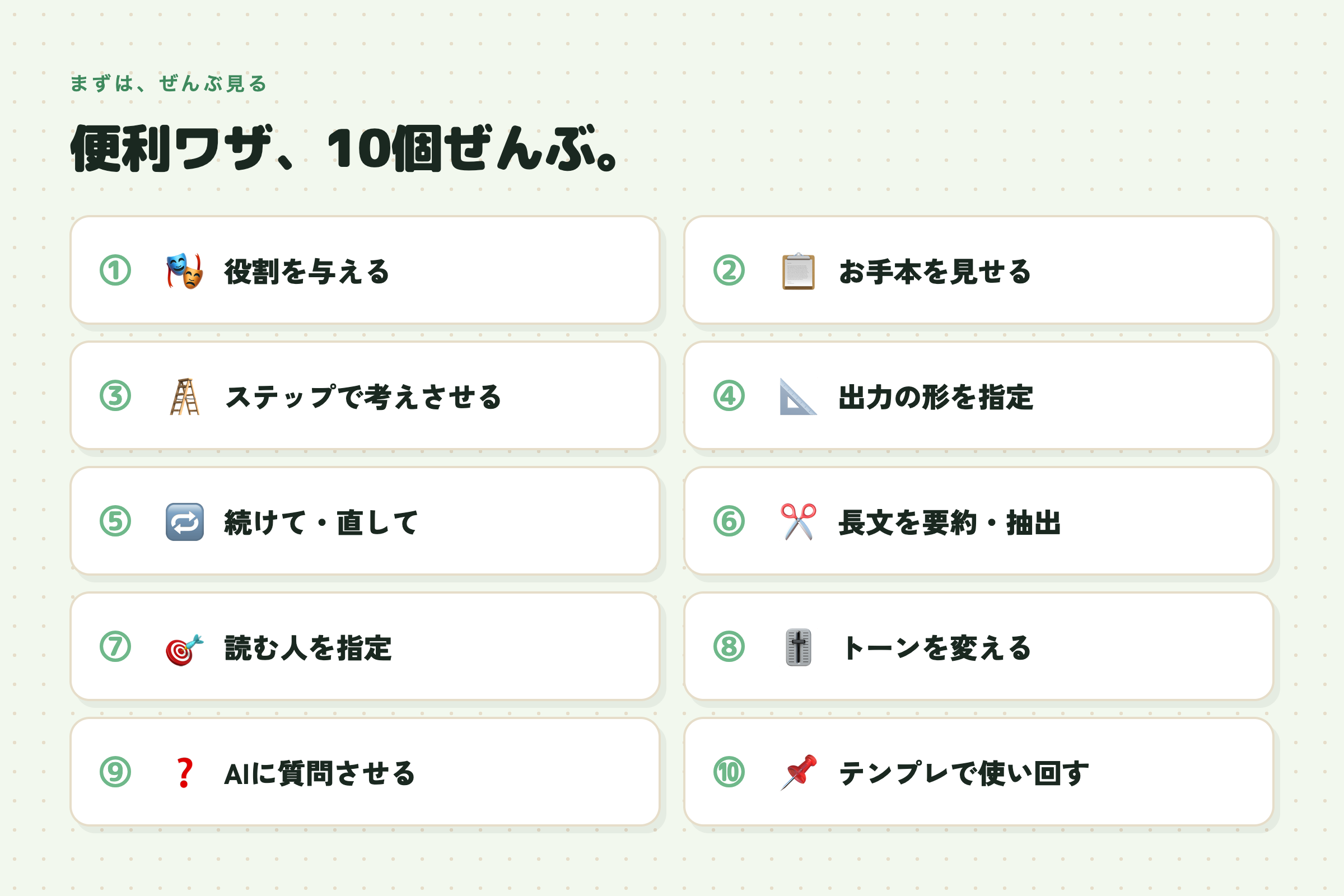Screen dimensions: 1344x896
Task: Click the テンプレで使い回す label
Action: point(964,773)
